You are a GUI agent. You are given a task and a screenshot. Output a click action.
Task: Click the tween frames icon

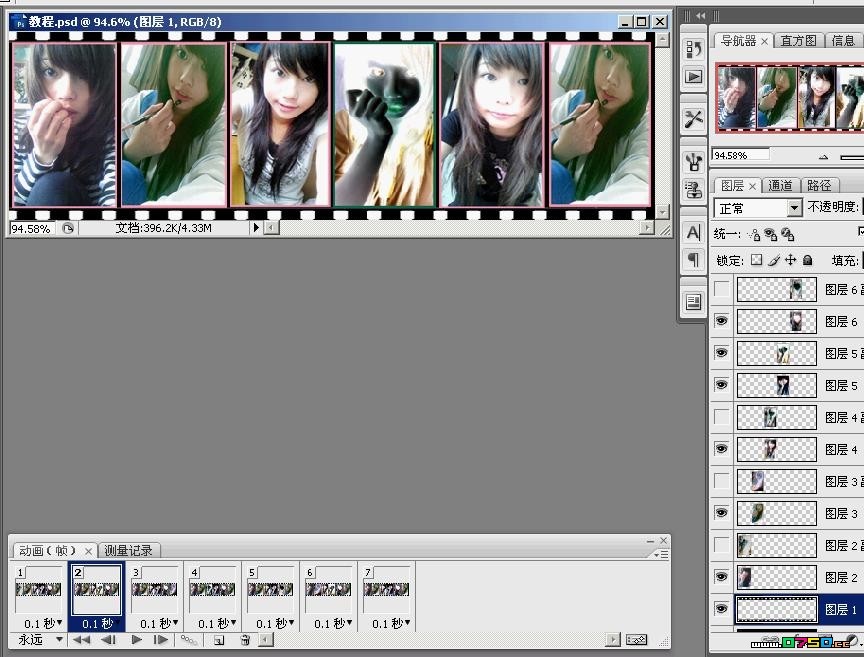(188, 639)
